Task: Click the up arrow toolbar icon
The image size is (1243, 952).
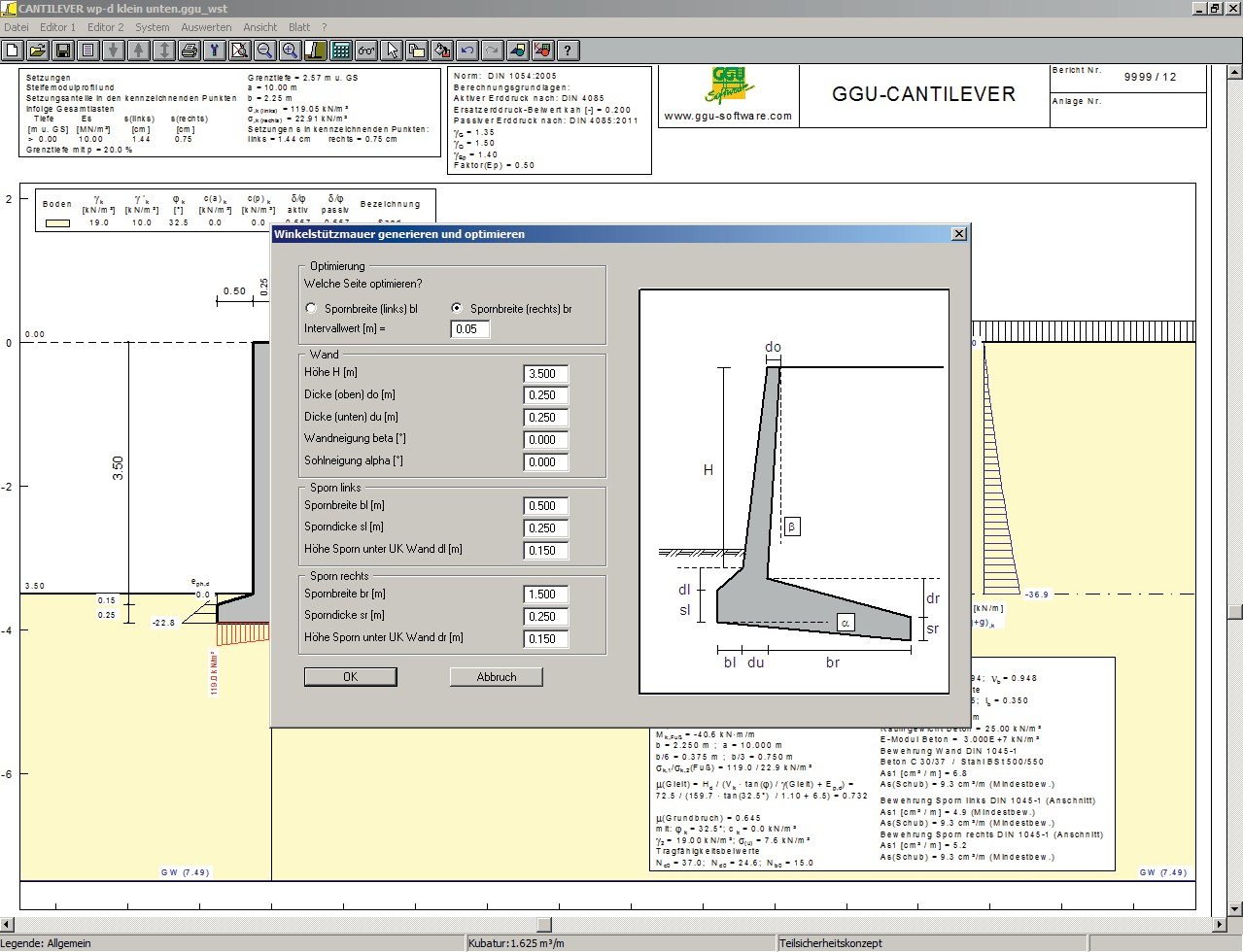Action: 139,51
